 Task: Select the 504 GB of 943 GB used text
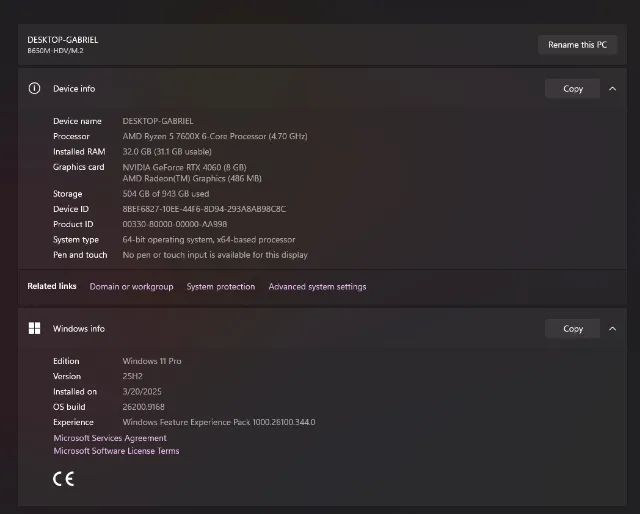pyautogui.click(x=166, y=194)
